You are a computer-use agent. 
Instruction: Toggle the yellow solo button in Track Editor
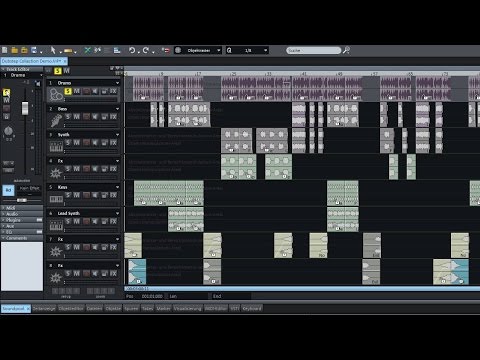(6, 92)
